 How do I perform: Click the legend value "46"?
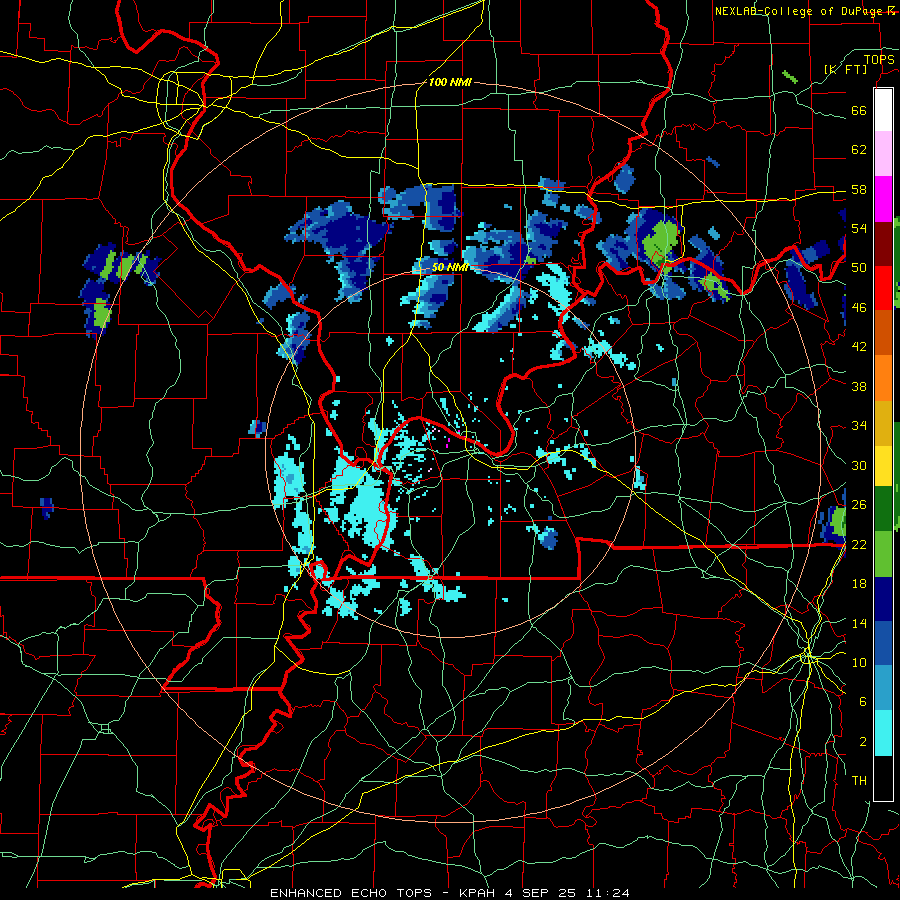pyautogui.click(x=859, y=308)
